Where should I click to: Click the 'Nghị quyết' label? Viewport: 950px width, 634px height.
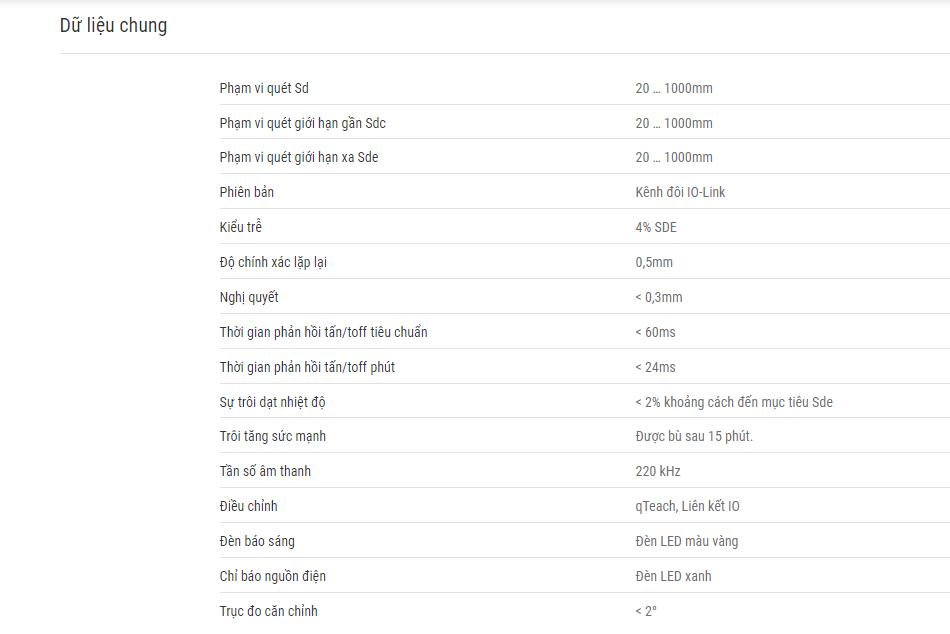(249, 298)
